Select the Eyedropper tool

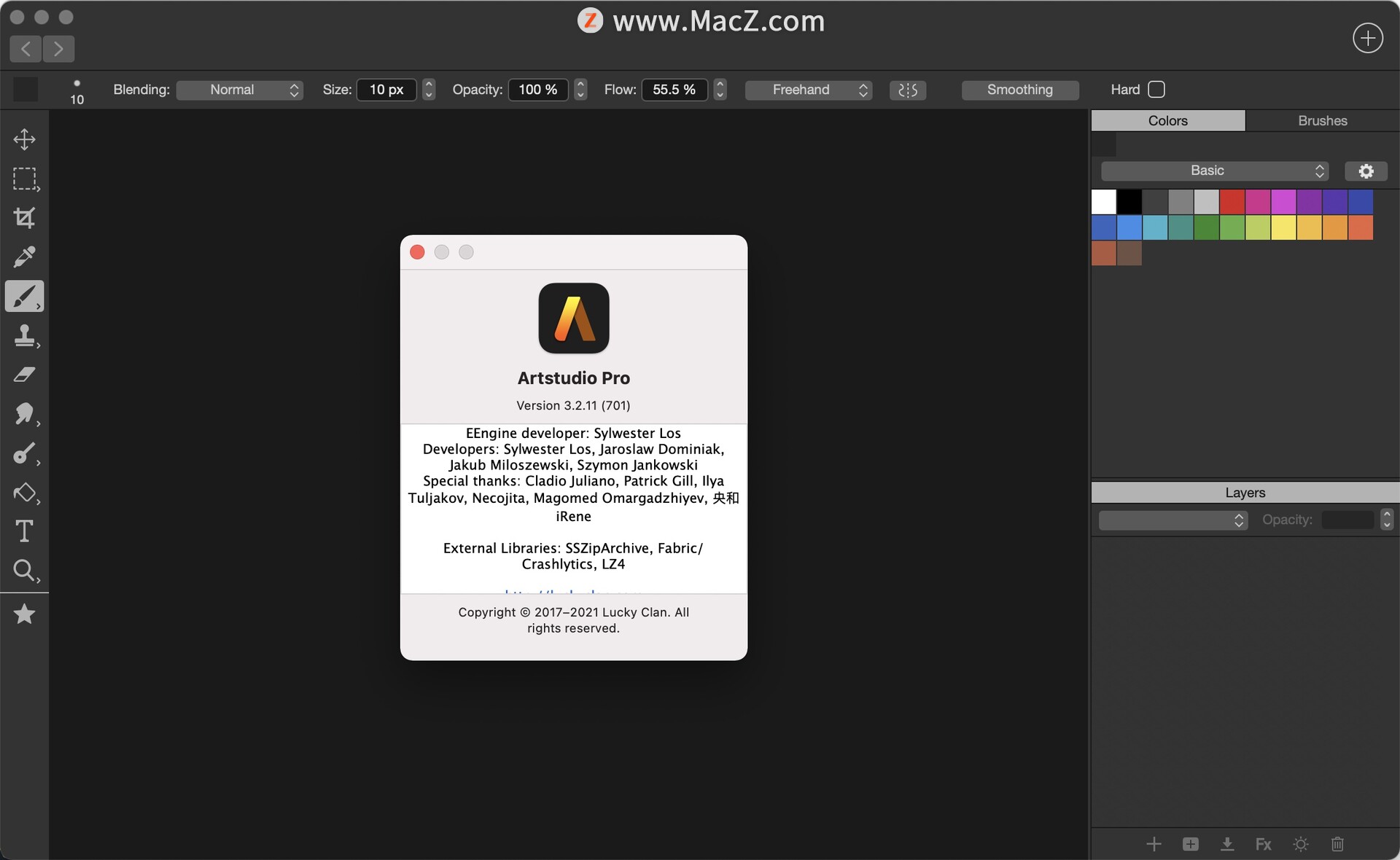tap(24, 258)
